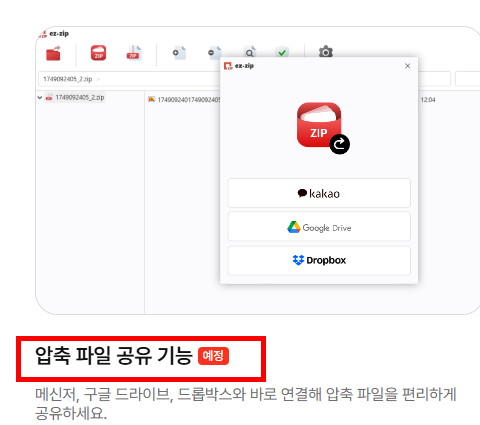Share via the Dropbox button
Image resolution: width=480 pixels, height=425 pixels.
click(319, 260)
